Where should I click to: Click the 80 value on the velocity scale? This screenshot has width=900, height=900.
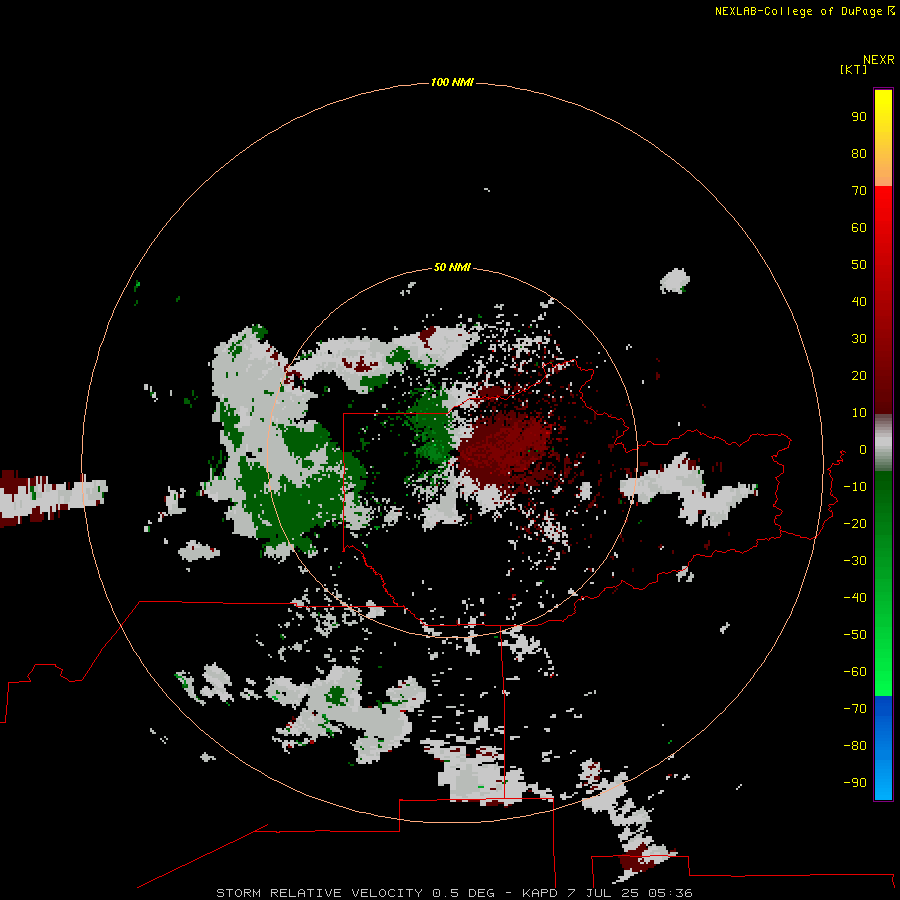[859, 153]
